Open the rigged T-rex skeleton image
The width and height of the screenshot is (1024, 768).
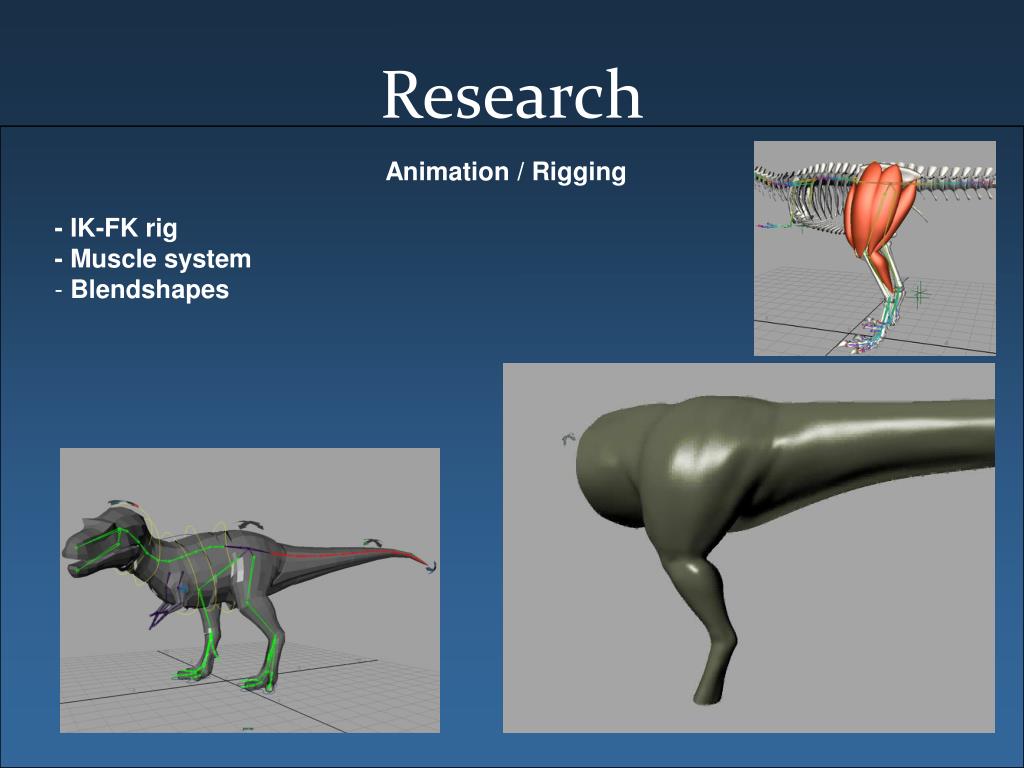pos(249,590)
